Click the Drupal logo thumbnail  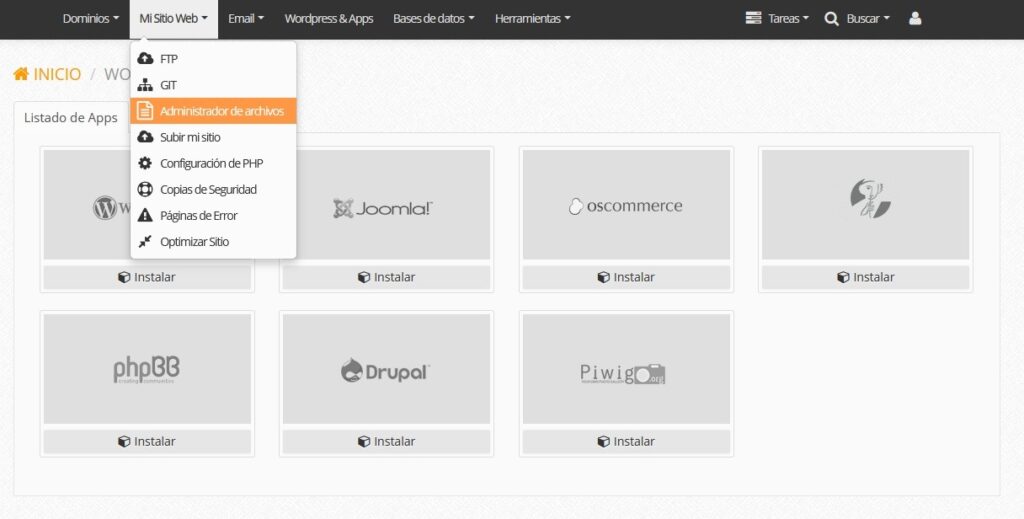coord(387,369)
